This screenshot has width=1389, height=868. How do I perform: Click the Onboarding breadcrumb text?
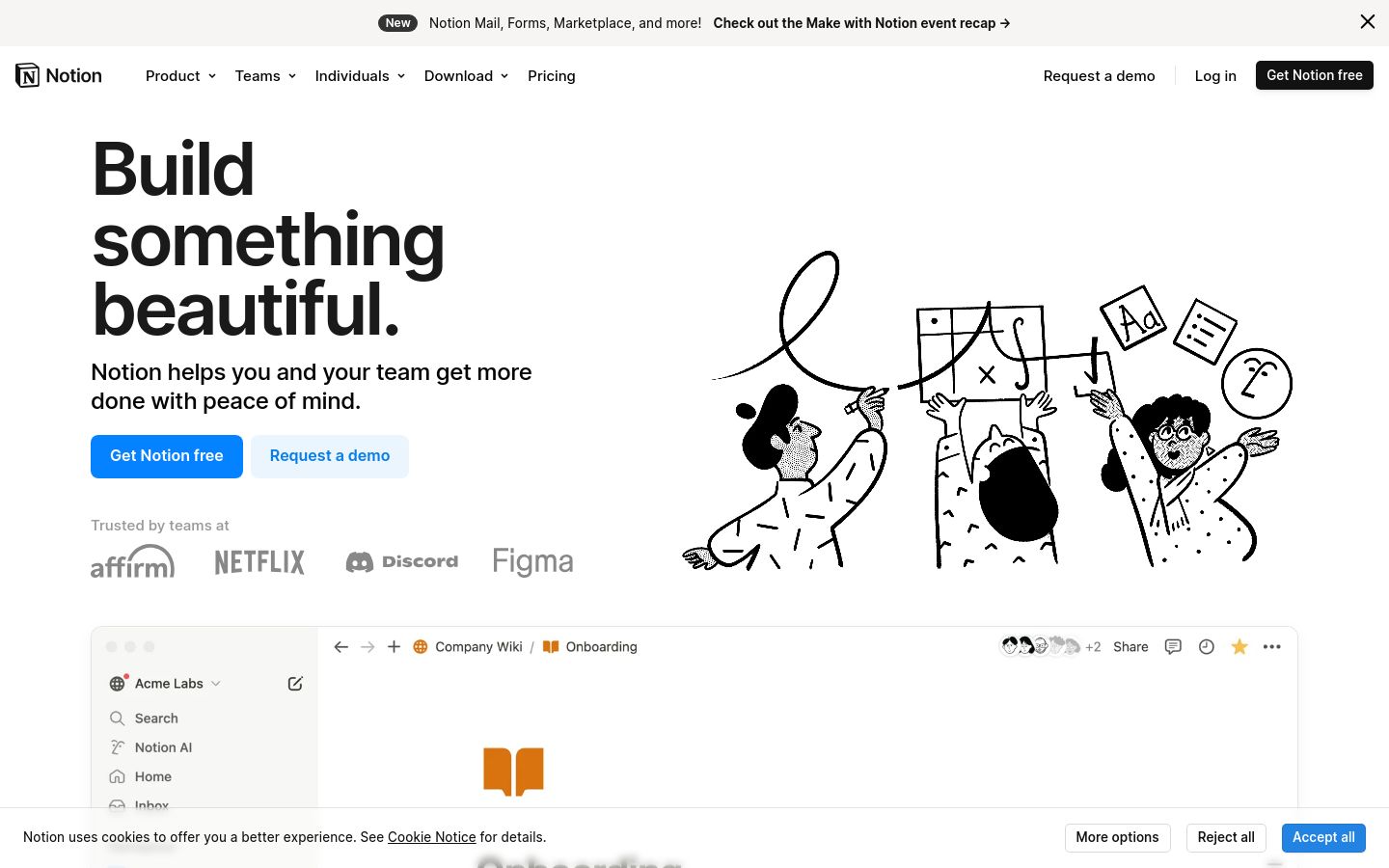point(602,647)
